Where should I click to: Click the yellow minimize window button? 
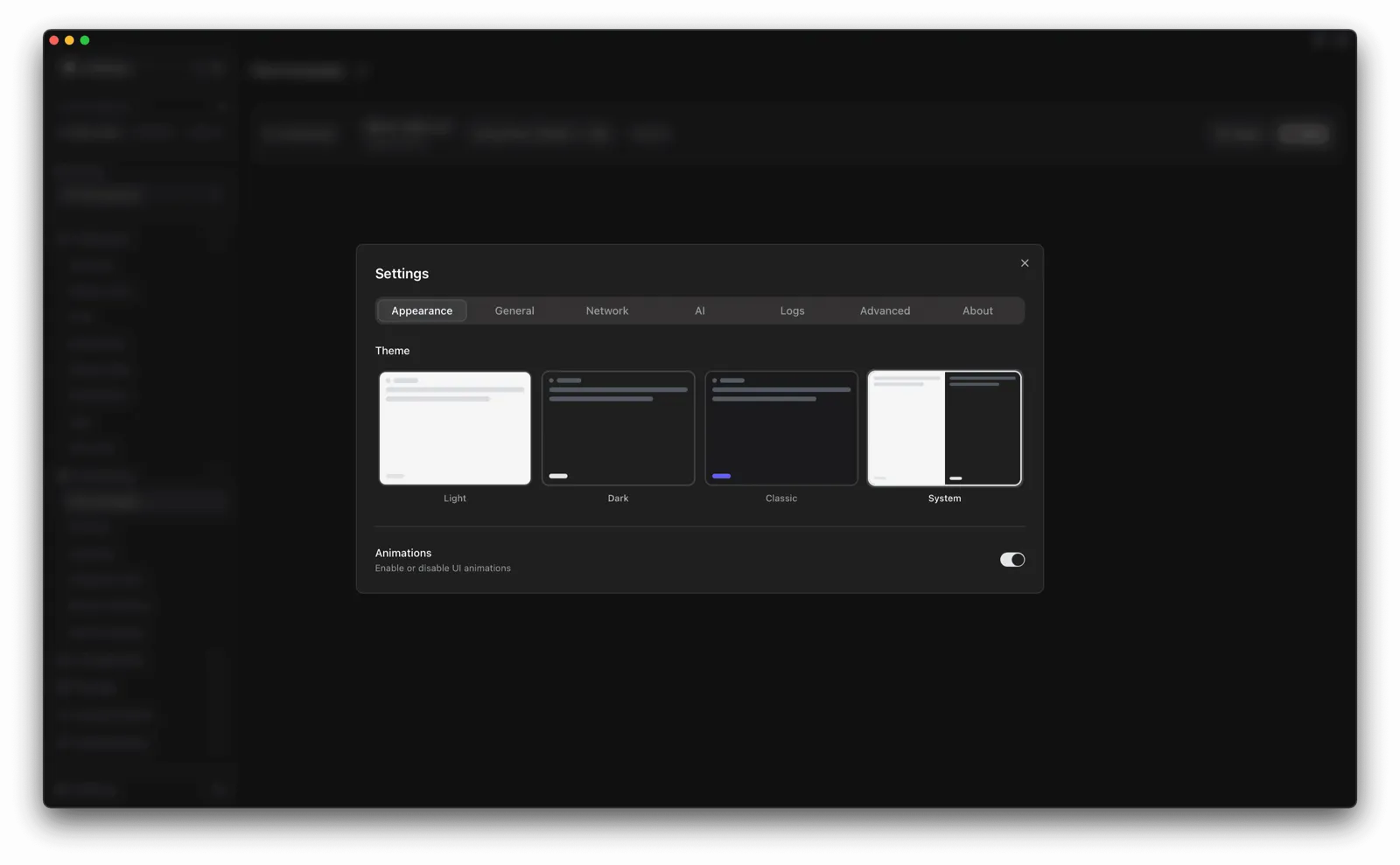tap(69, 40)
